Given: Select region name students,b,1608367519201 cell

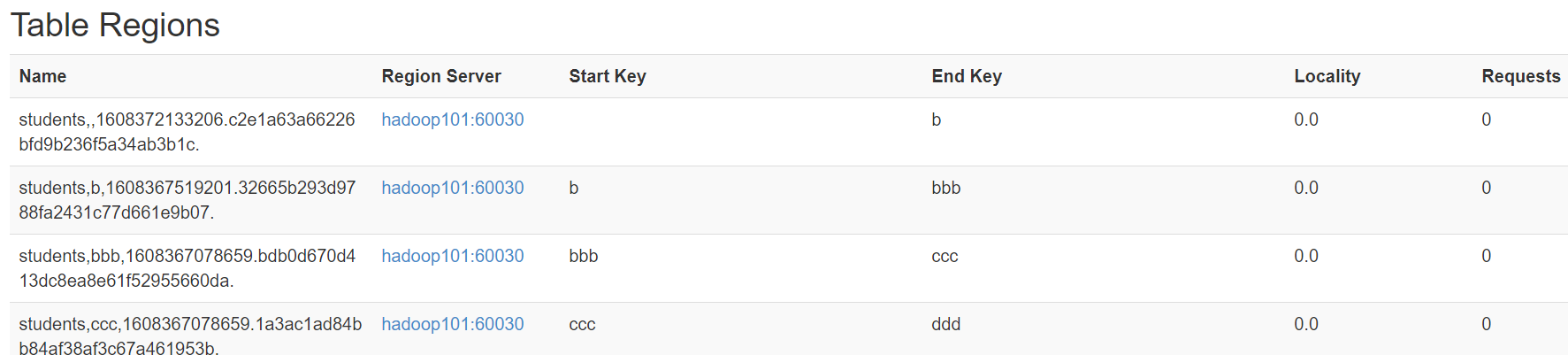Looking at the screenshot, I should click(x=187, y=200).
